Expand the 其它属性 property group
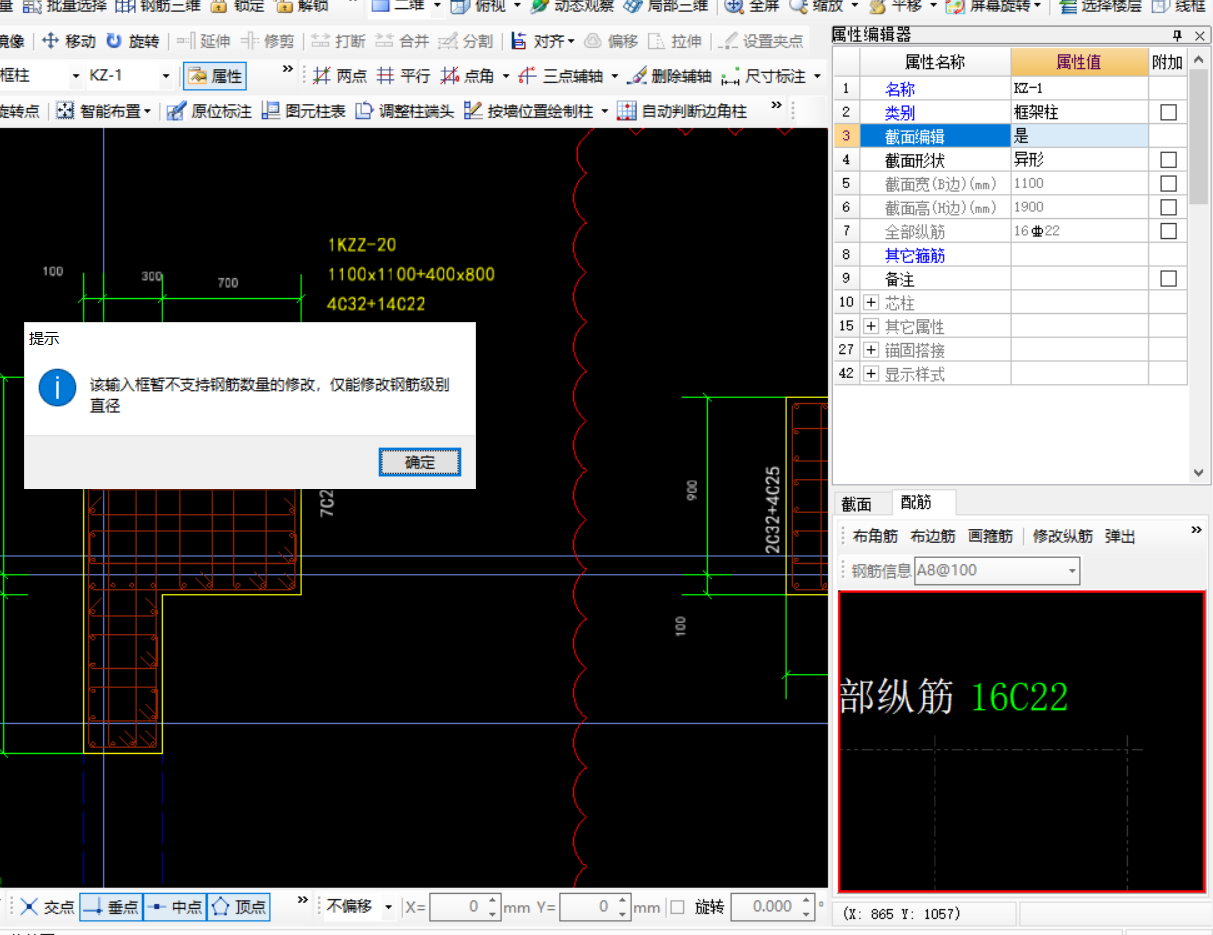This screenshot has width=1213, height=935. tap(871, 327)
